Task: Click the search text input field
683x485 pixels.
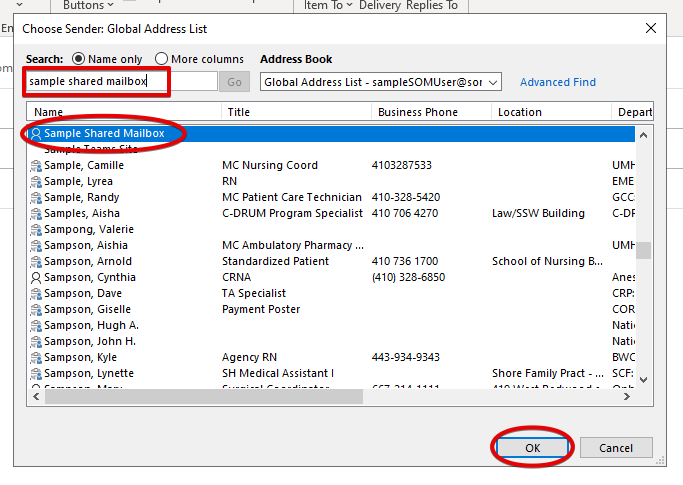Action: tap(120, 82)
